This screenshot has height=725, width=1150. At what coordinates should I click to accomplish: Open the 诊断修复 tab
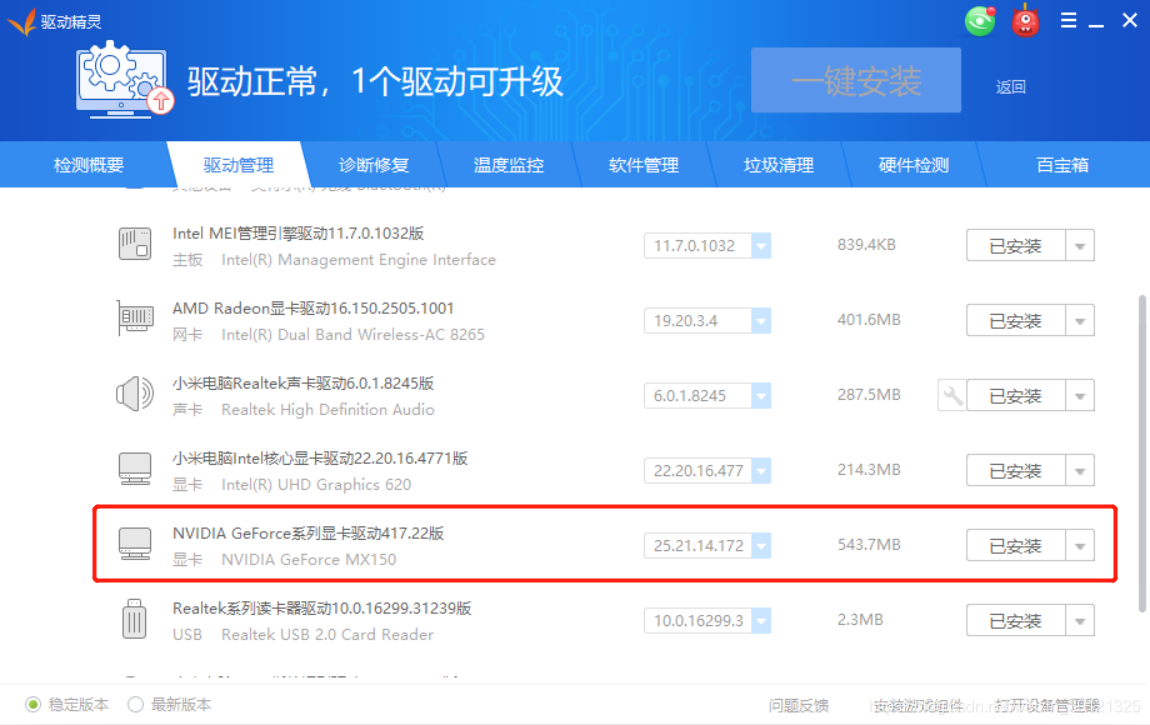(x=374, y=165)
